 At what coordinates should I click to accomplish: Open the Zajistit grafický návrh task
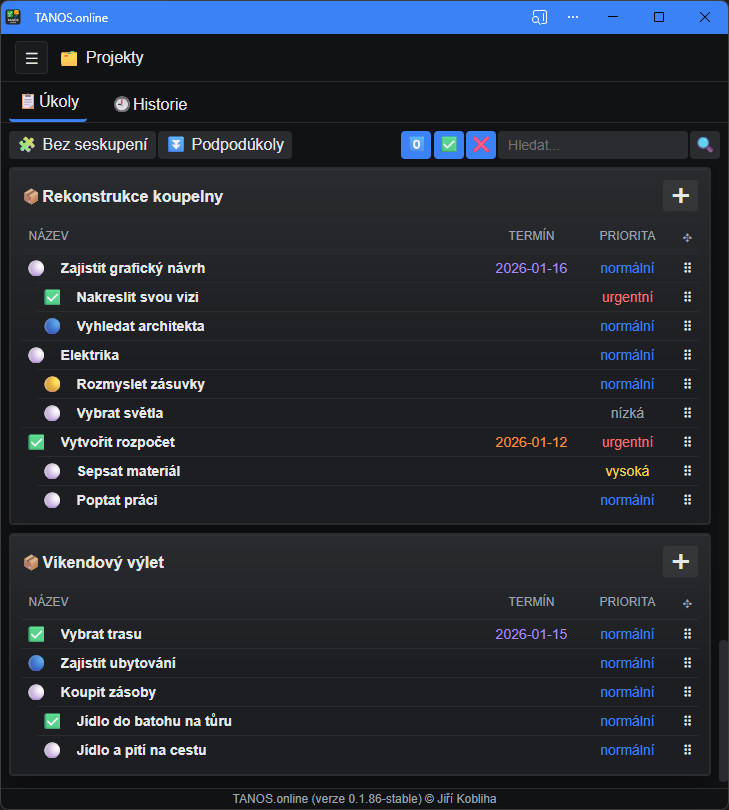click(132, 268)
